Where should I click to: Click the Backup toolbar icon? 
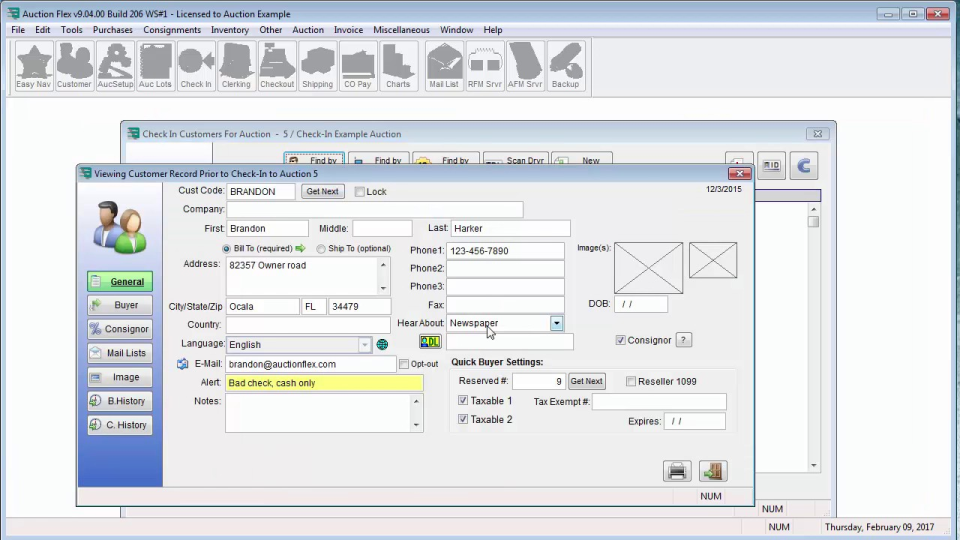click(565, 67)
